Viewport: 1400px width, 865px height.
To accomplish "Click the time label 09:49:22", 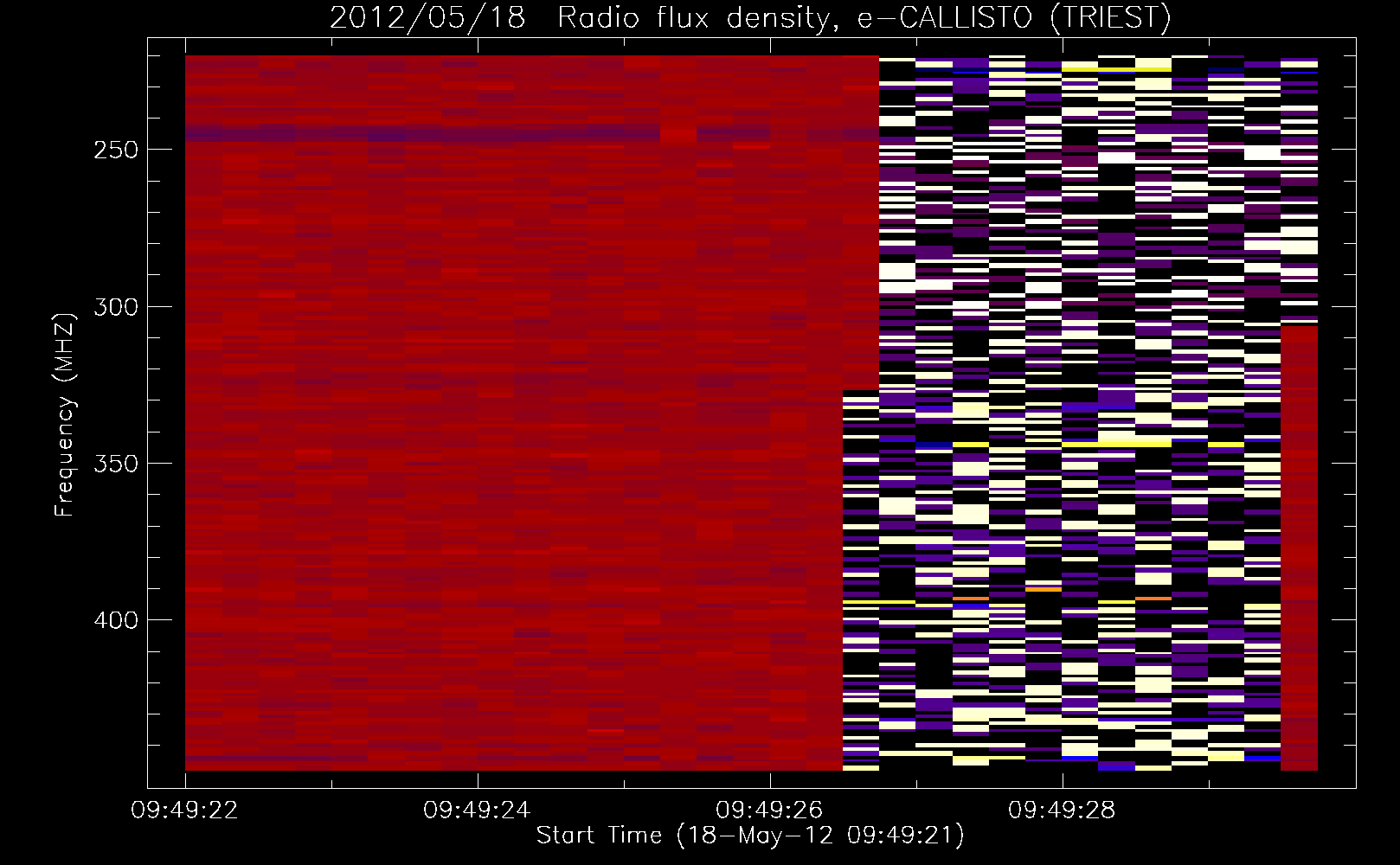I will [184, 810].
